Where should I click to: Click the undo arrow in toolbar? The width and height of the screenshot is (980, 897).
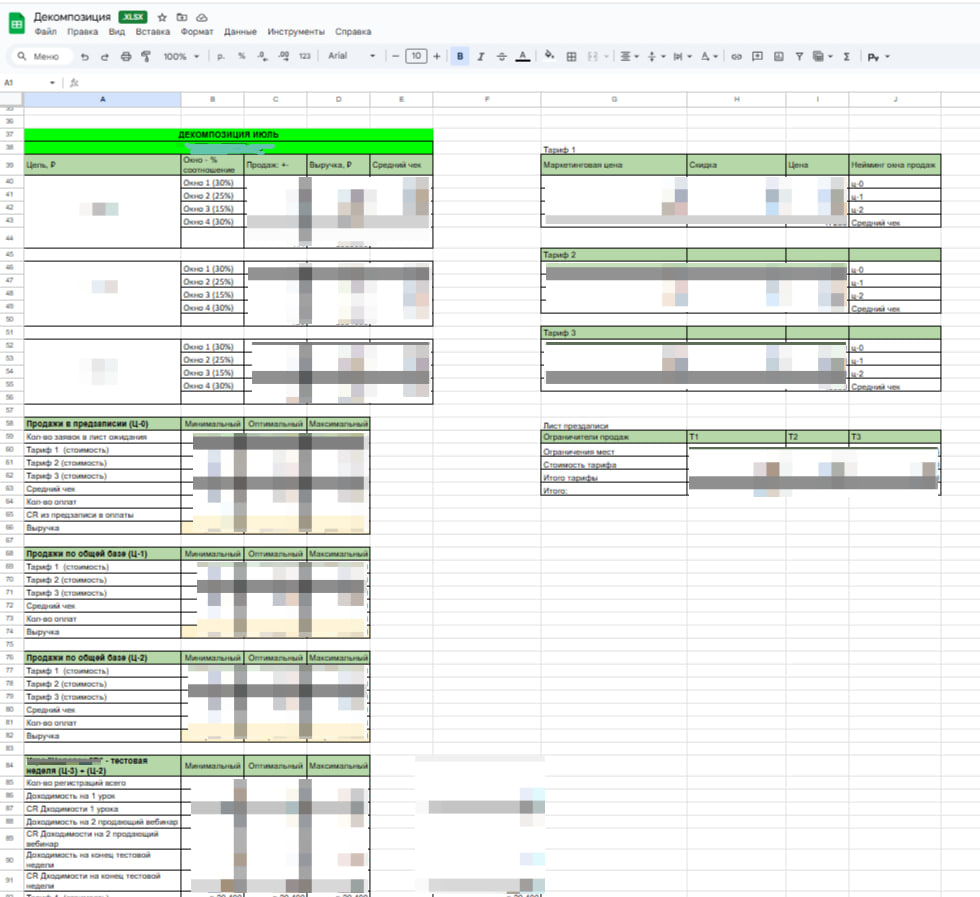point(85,57)
